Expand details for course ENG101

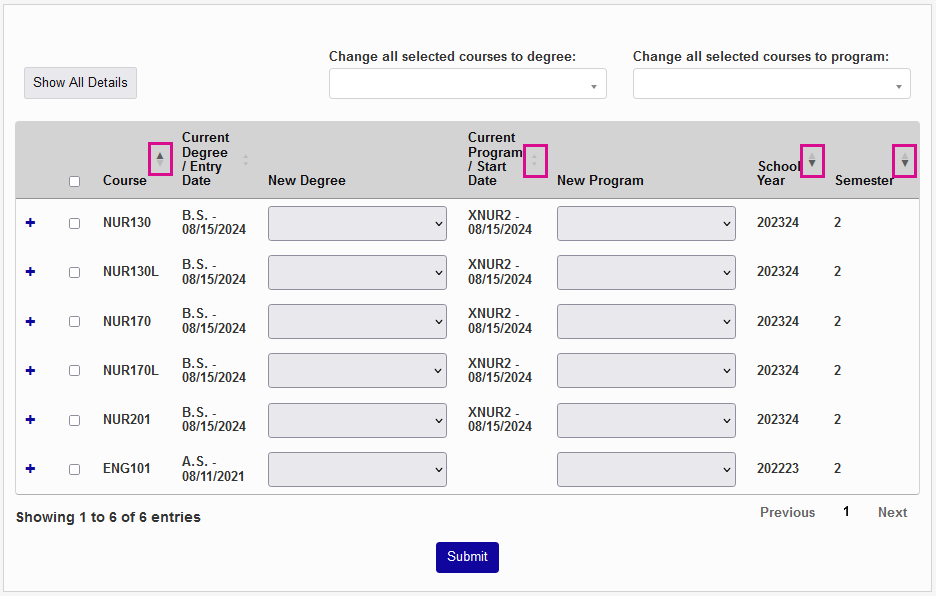[29, 469]
